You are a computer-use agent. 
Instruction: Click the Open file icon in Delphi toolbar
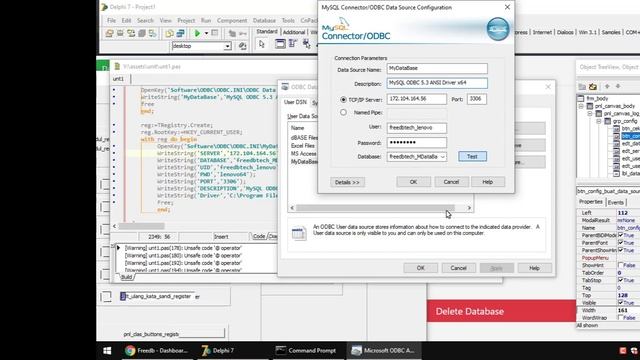pyautogui.click(x=109, y=33)
